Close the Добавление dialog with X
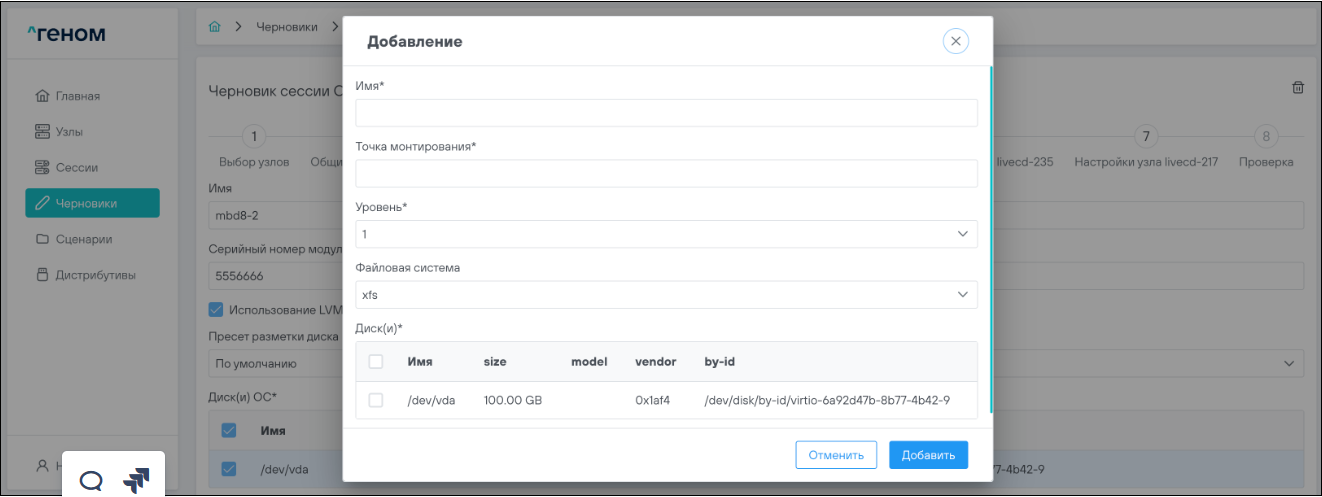Screen dimensions: 1322x497 point(955,41)
